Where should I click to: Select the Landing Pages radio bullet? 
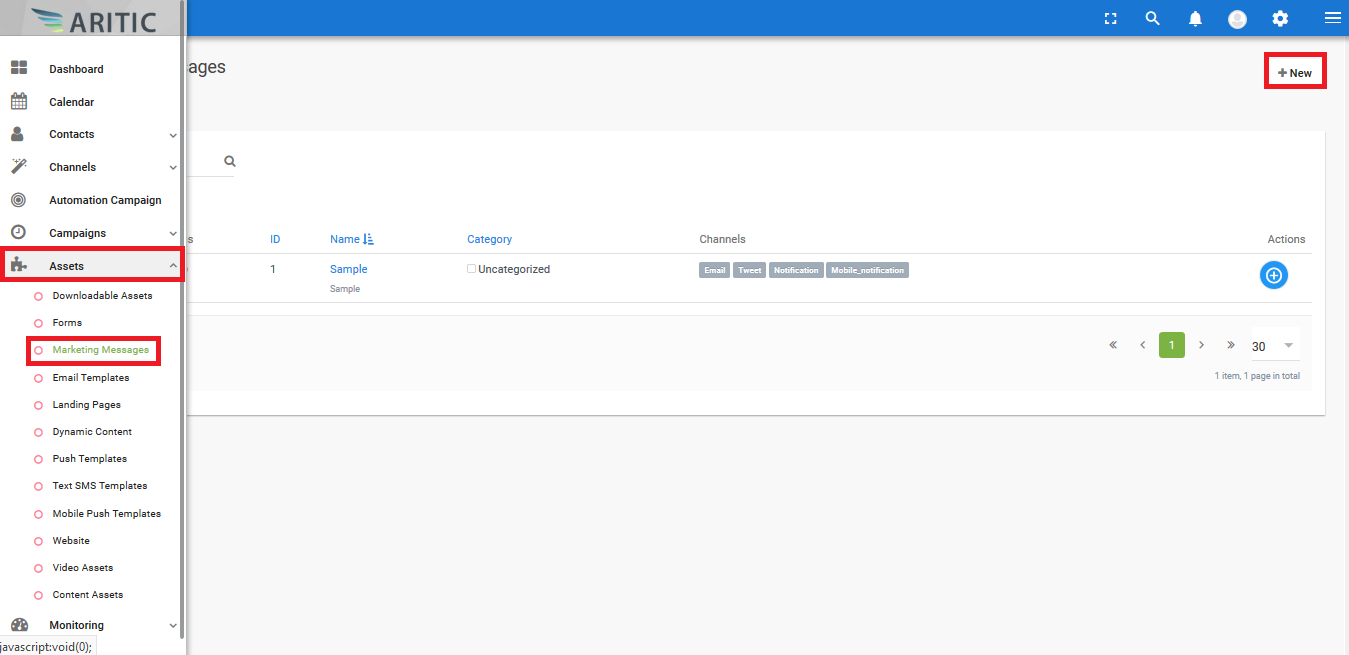point(39,405)
